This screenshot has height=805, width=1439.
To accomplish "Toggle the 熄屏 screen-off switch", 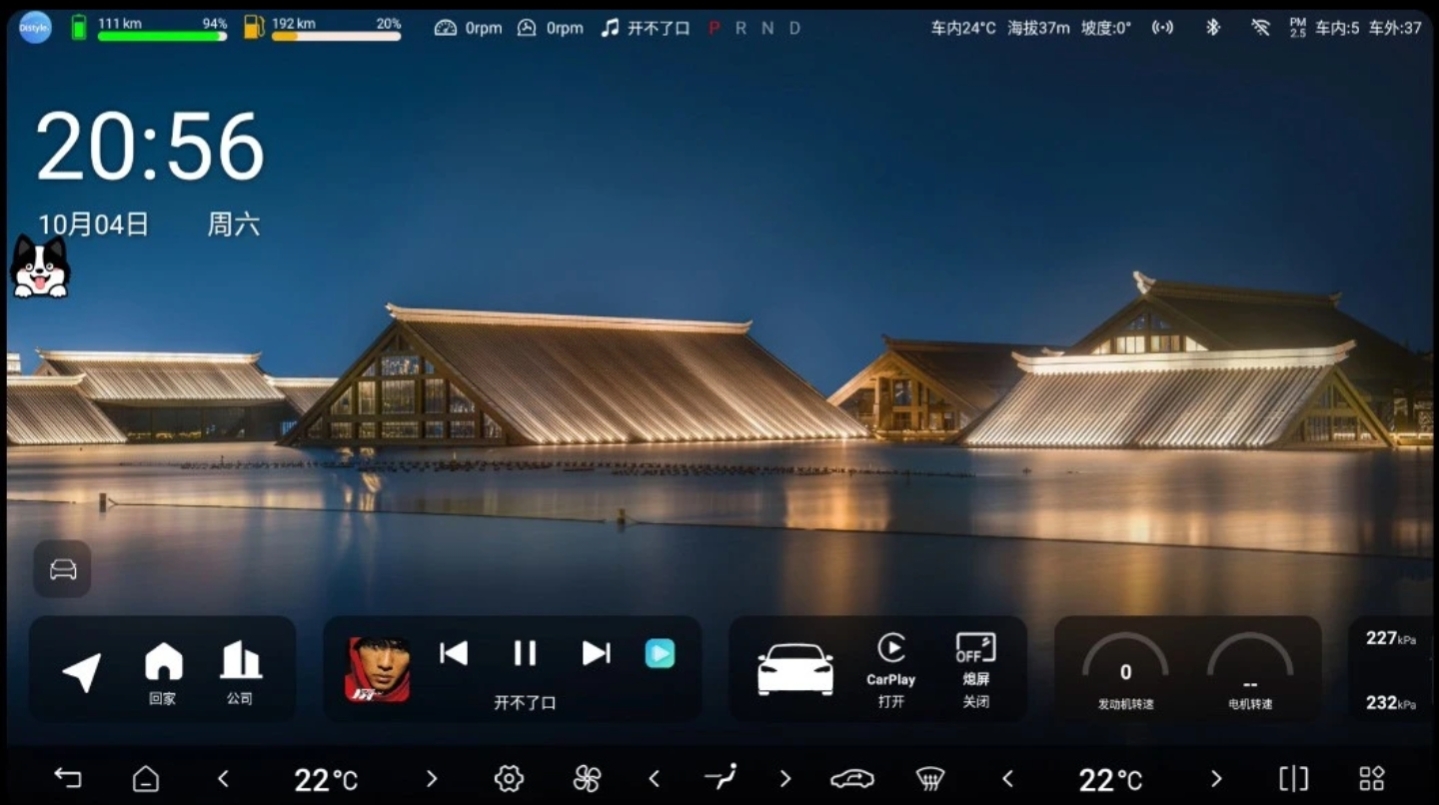I will point(975,670).
